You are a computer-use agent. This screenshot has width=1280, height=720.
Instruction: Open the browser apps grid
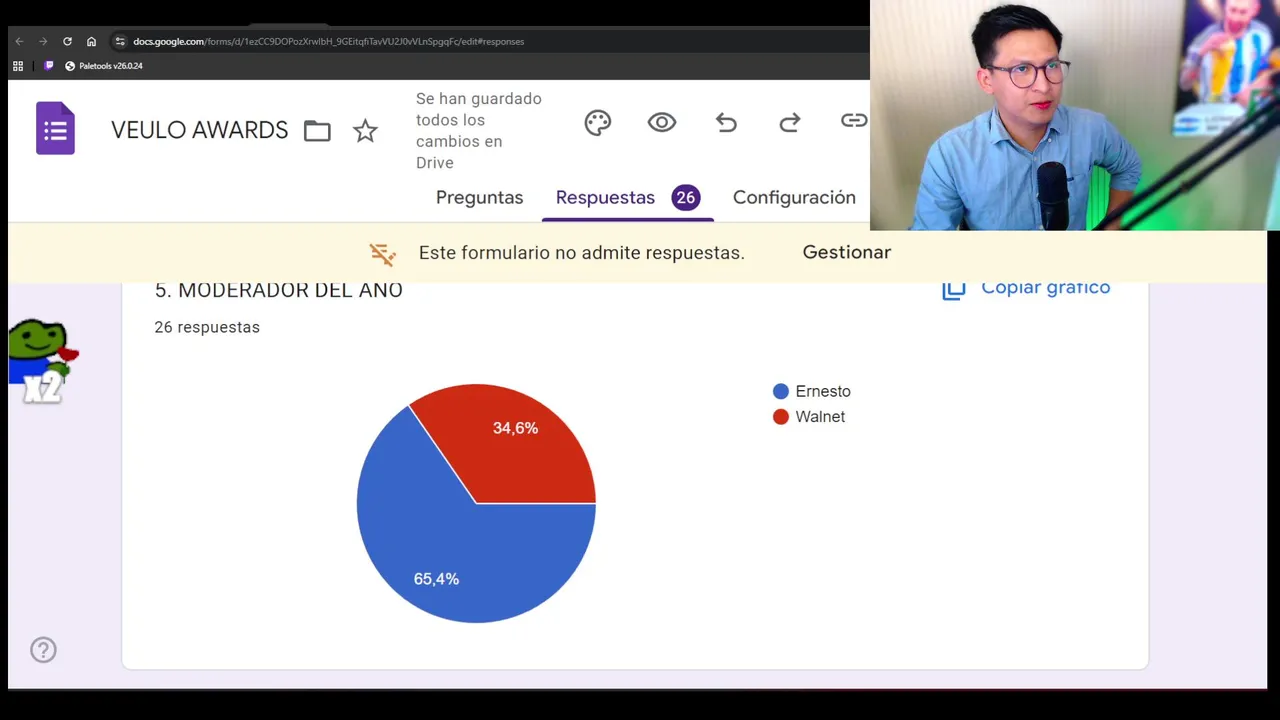coord(18,66)
